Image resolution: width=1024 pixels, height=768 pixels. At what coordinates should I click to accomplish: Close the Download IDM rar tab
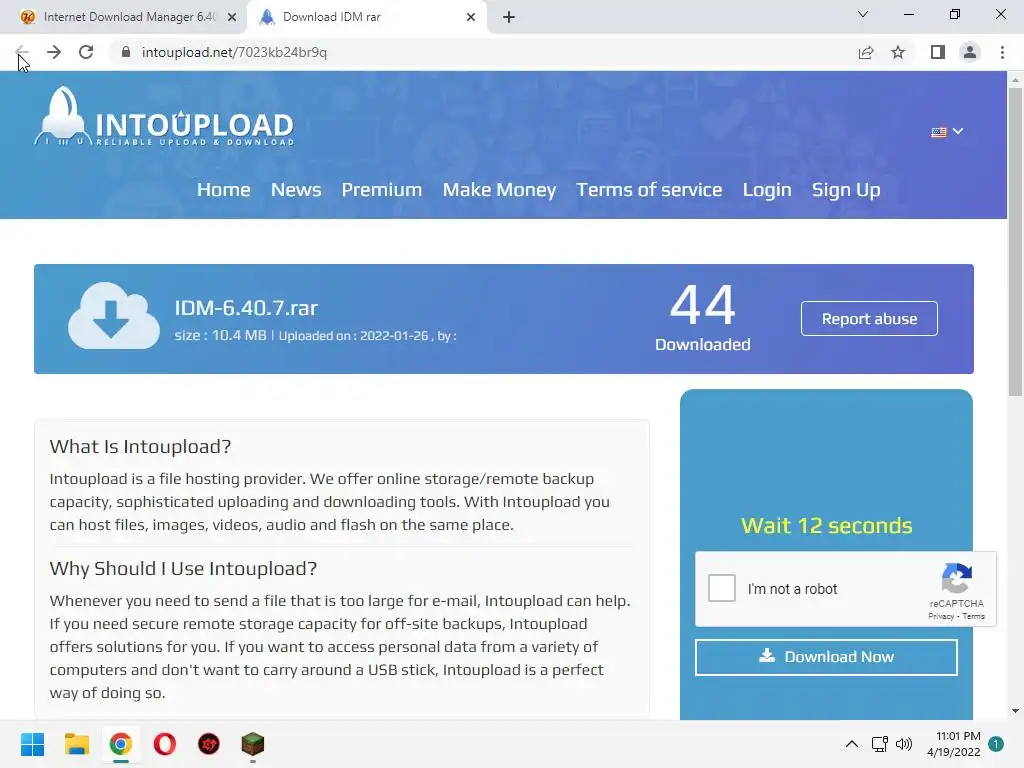click(471, 17)
